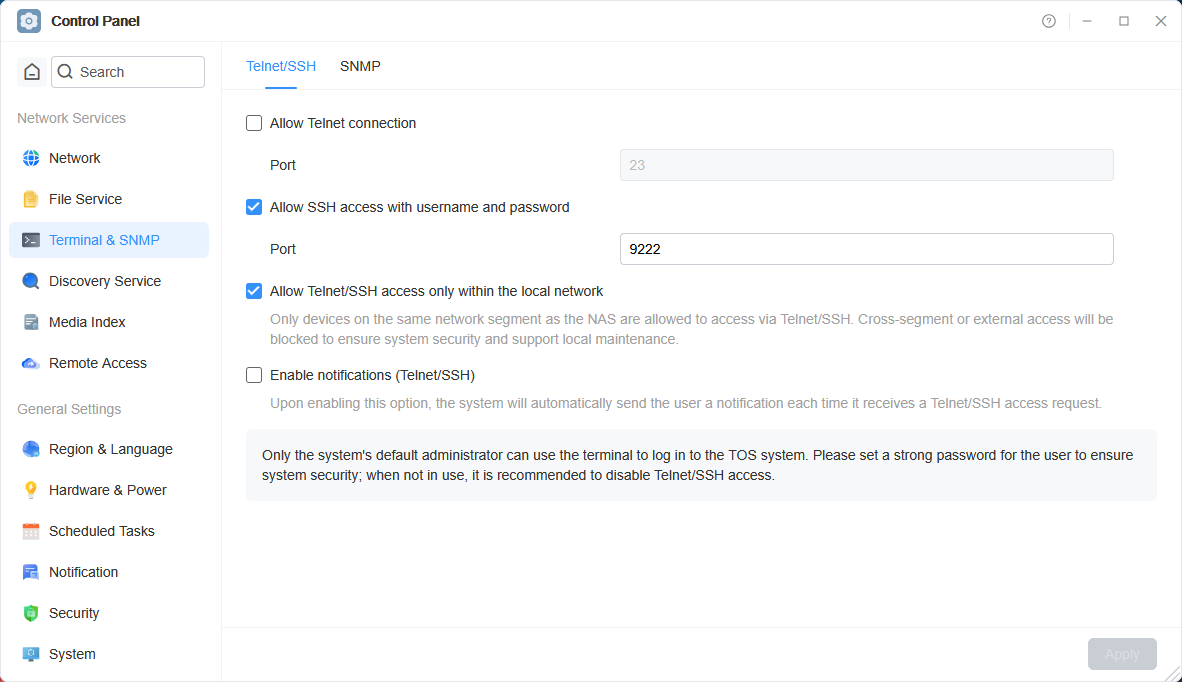
Task: Enable notifications for Telnet/SSH
Action: (254, 375)
